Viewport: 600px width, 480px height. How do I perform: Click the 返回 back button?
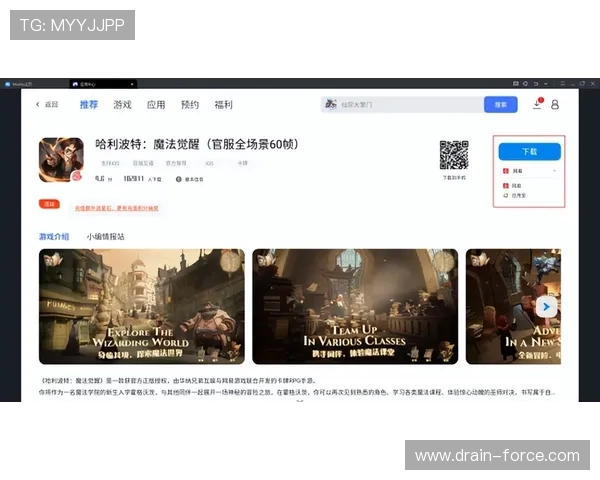(47, 104)
